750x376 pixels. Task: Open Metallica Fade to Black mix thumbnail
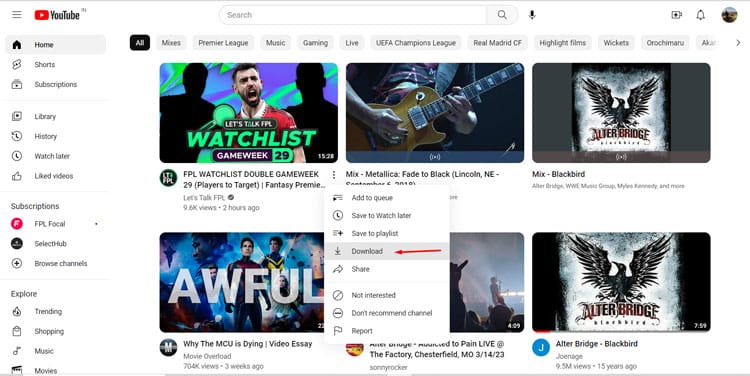tap(435, 113)
